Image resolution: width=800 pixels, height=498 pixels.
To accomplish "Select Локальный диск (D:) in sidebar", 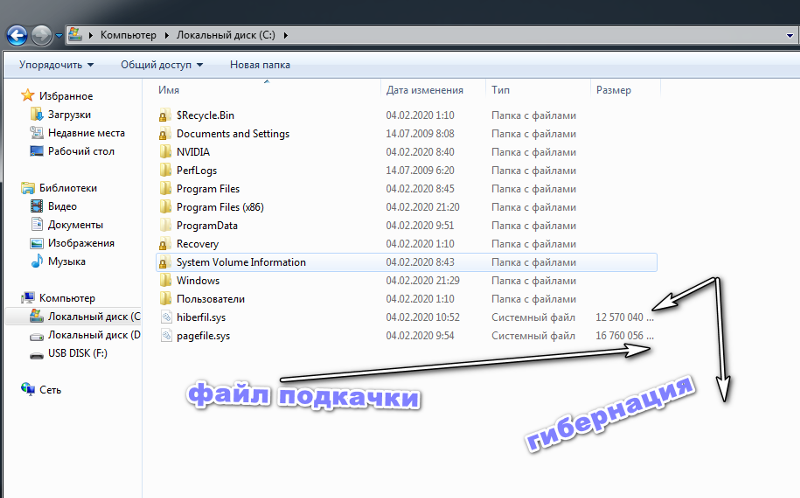I will (94, 335).
